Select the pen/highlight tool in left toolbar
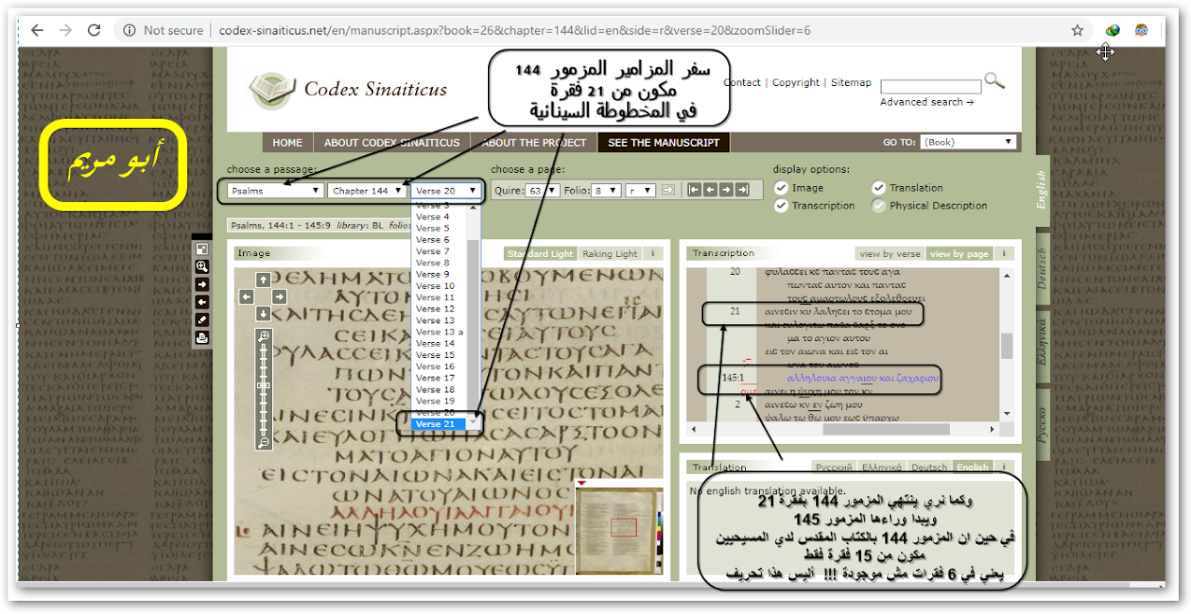 tap(202, 320)
